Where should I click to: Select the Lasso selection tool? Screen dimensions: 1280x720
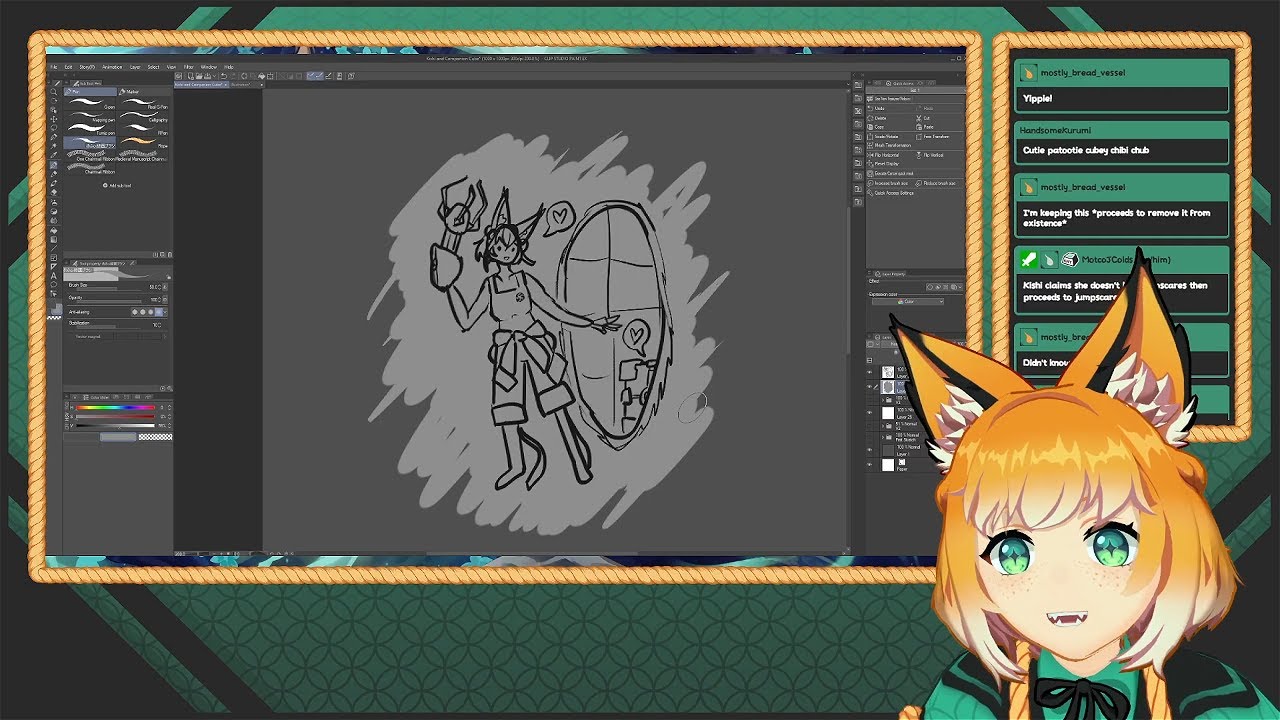click(x=54, y=128)
